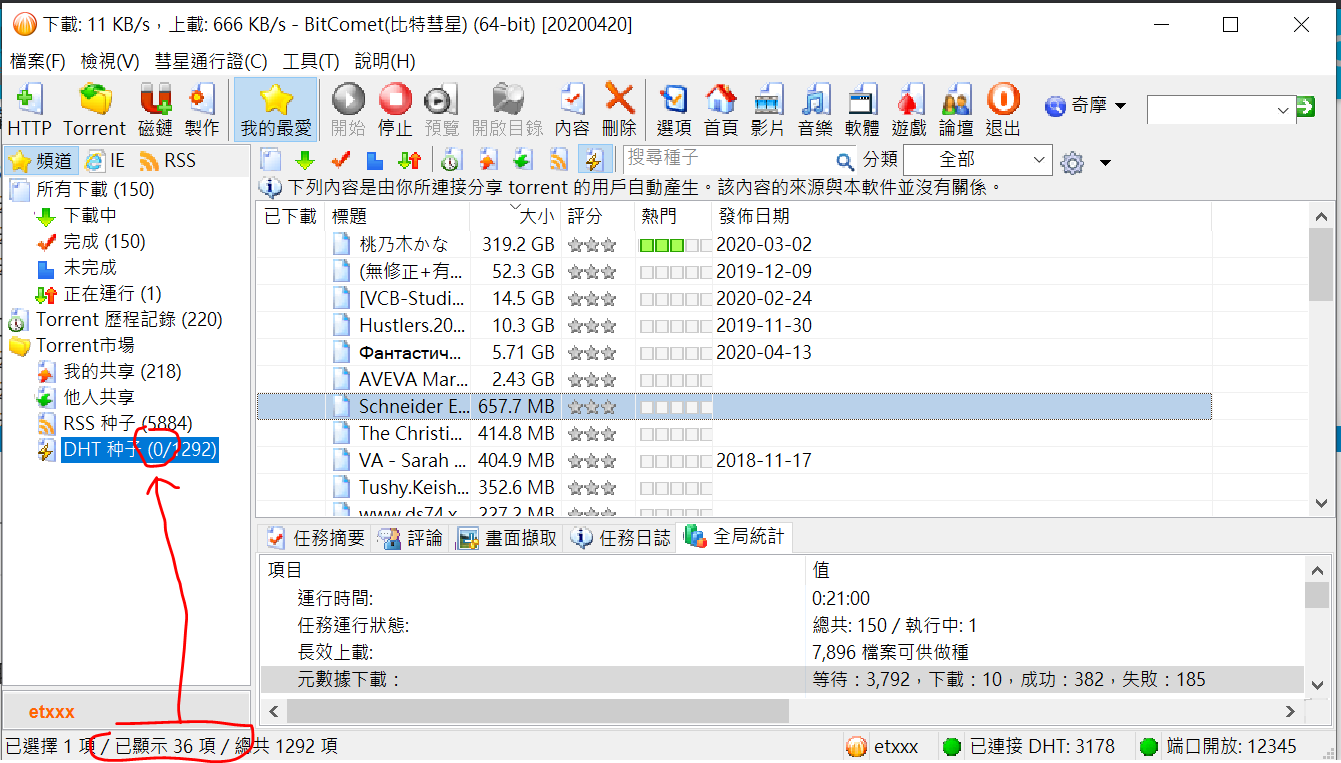Go to 首頁 home page icon
The width and height of the screenshot is (1341, 763).
721,110
